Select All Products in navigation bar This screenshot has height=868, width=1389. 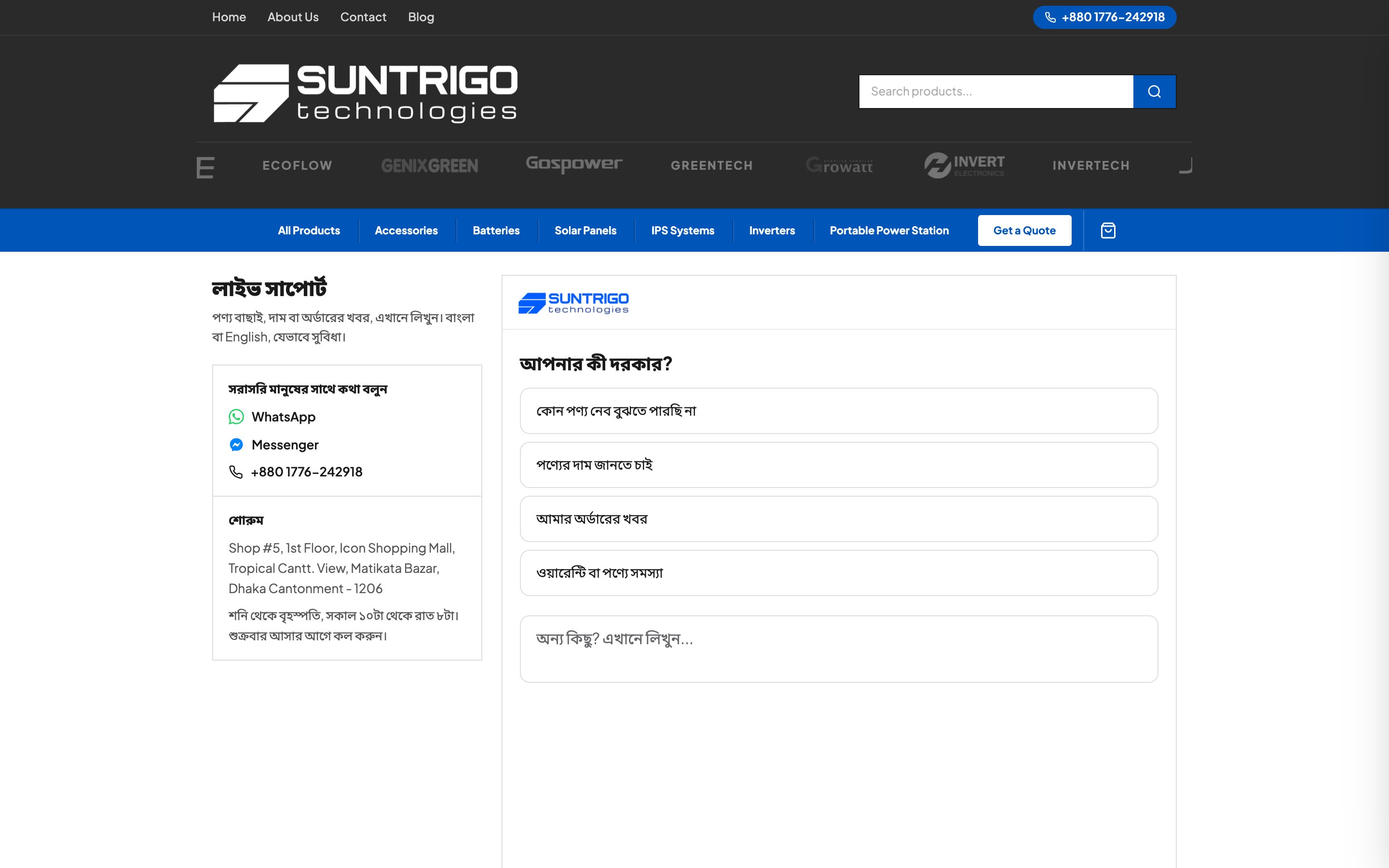[x=309, y=230]
